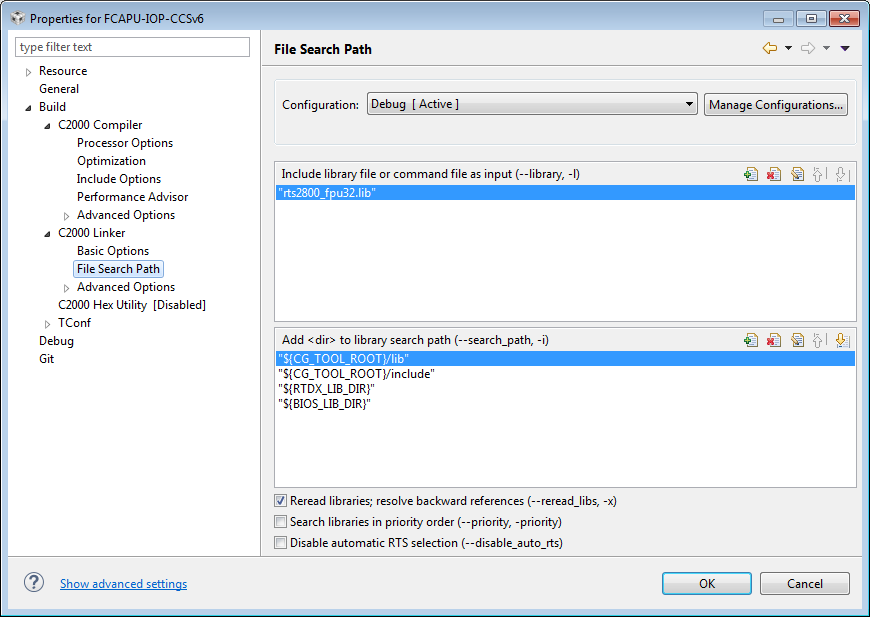The width and height of the screenshot is (870, 617).
Task: Click Move Down icon in library search path list
Action: (x=841, y=340)
